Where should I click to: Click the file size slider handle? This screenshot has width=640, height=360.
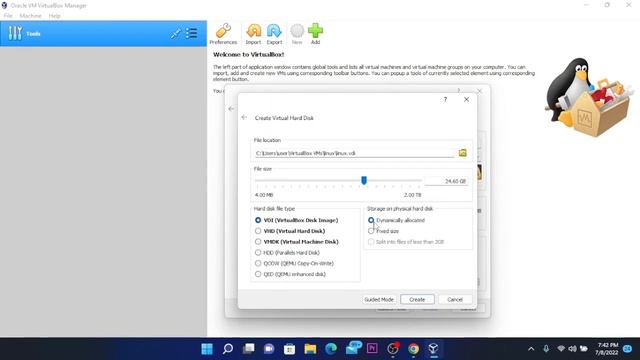pyautogui.click(x=364, y=180)
